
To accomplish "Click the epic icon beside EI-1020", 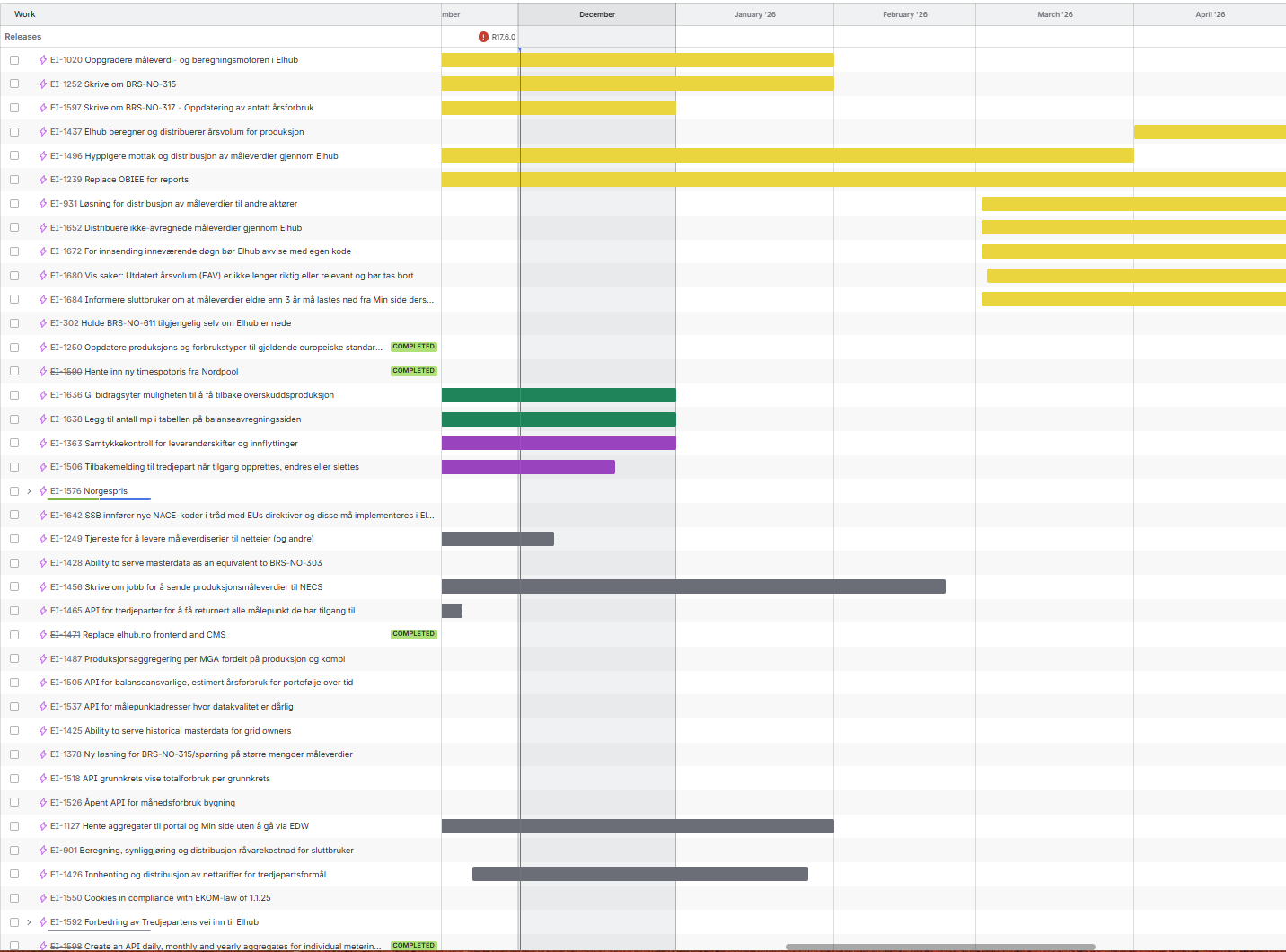I will pos(43,60).
